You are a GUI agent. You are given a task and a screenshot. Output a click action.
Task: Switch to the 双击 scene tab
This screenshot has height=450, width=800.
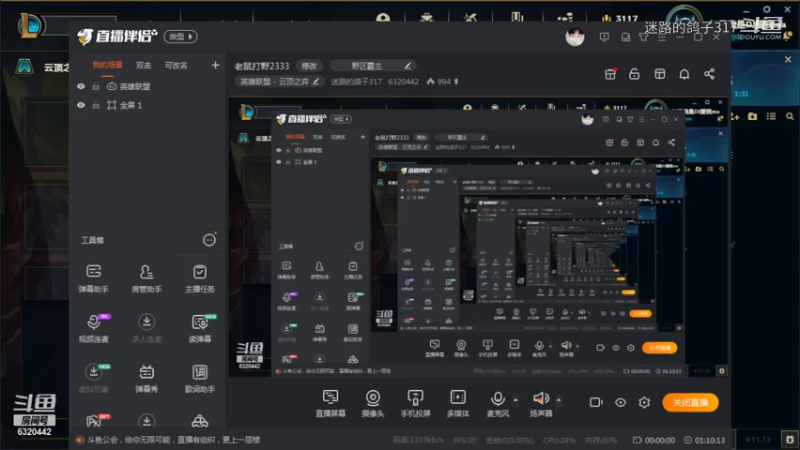(143, 65)
